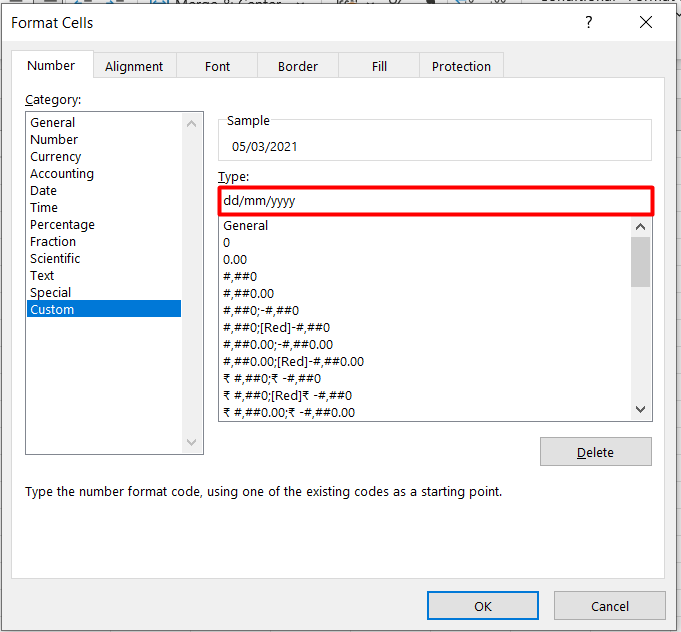Screen dimensions: 681x632
Task: Select the #,##0.00;[Red]-#,##0.00 format code
Action: [x=426, y=361]
